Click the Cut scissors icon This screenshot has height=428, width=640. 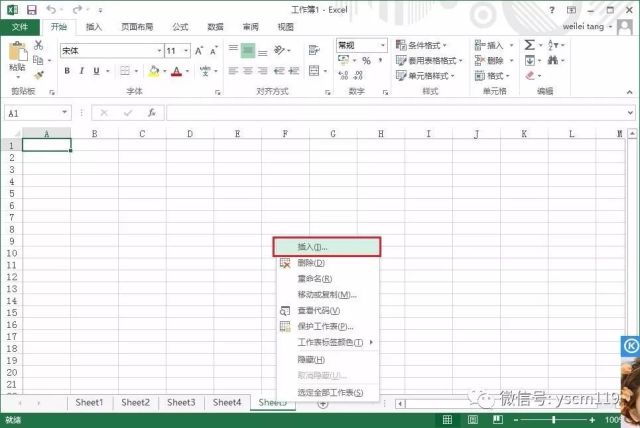[38, 45]
